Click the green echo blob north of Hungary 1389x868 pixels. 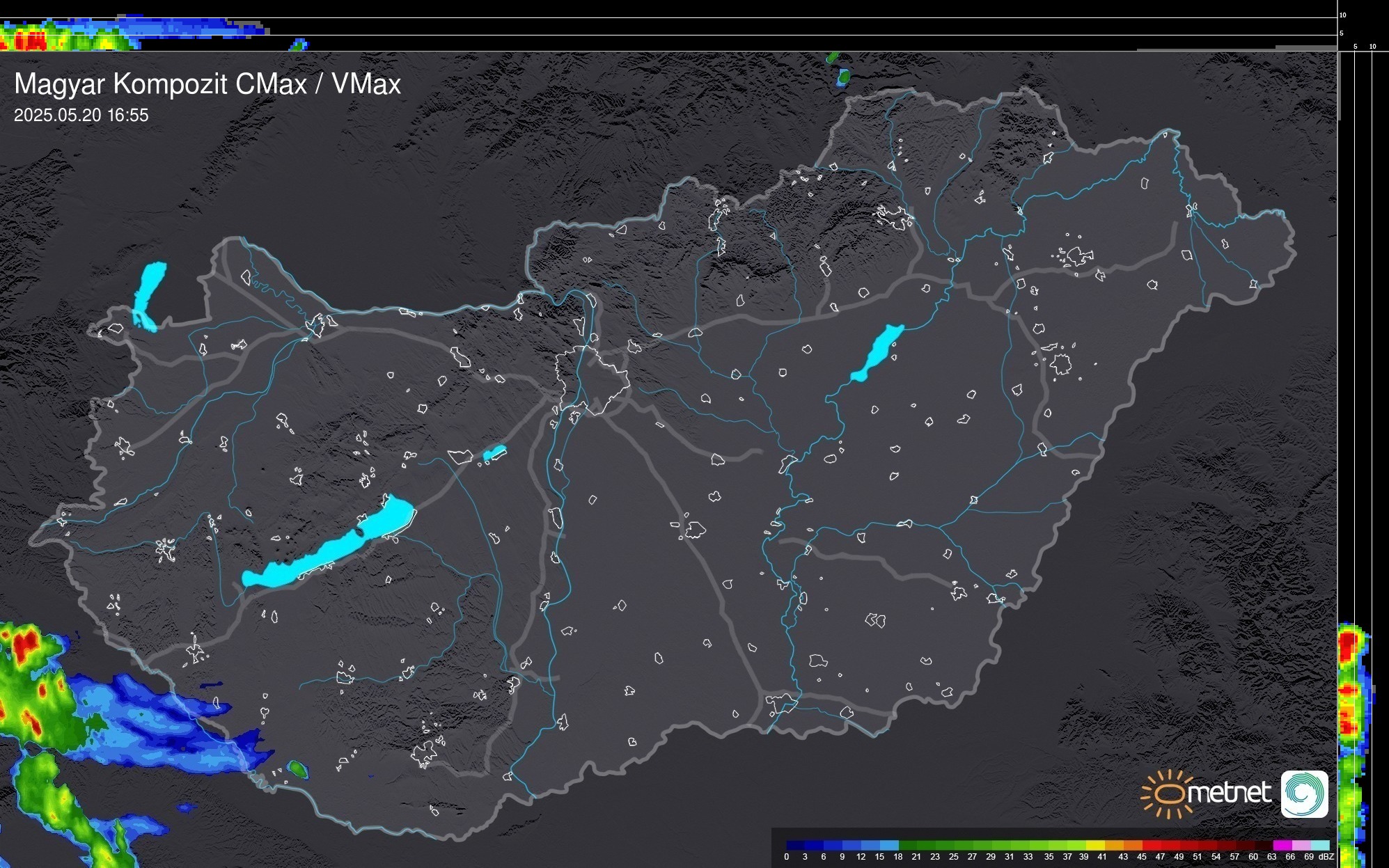pyautogui.click(x=843, y=77)
